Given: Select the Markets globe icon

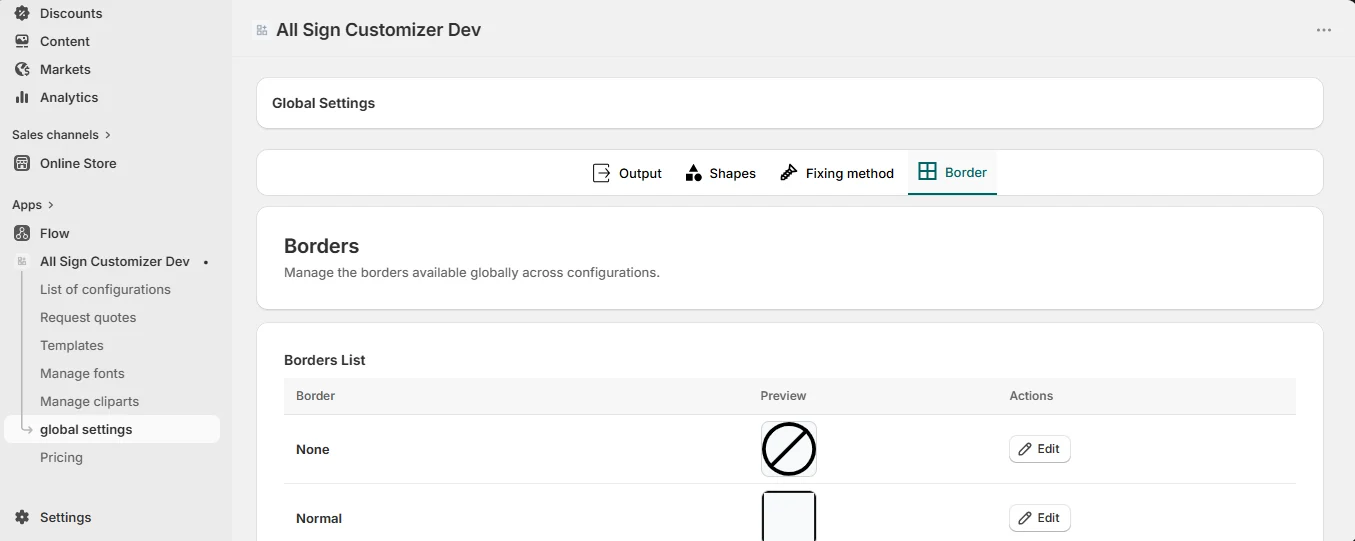Looking at the screenshot, I should tap(22, 69).
